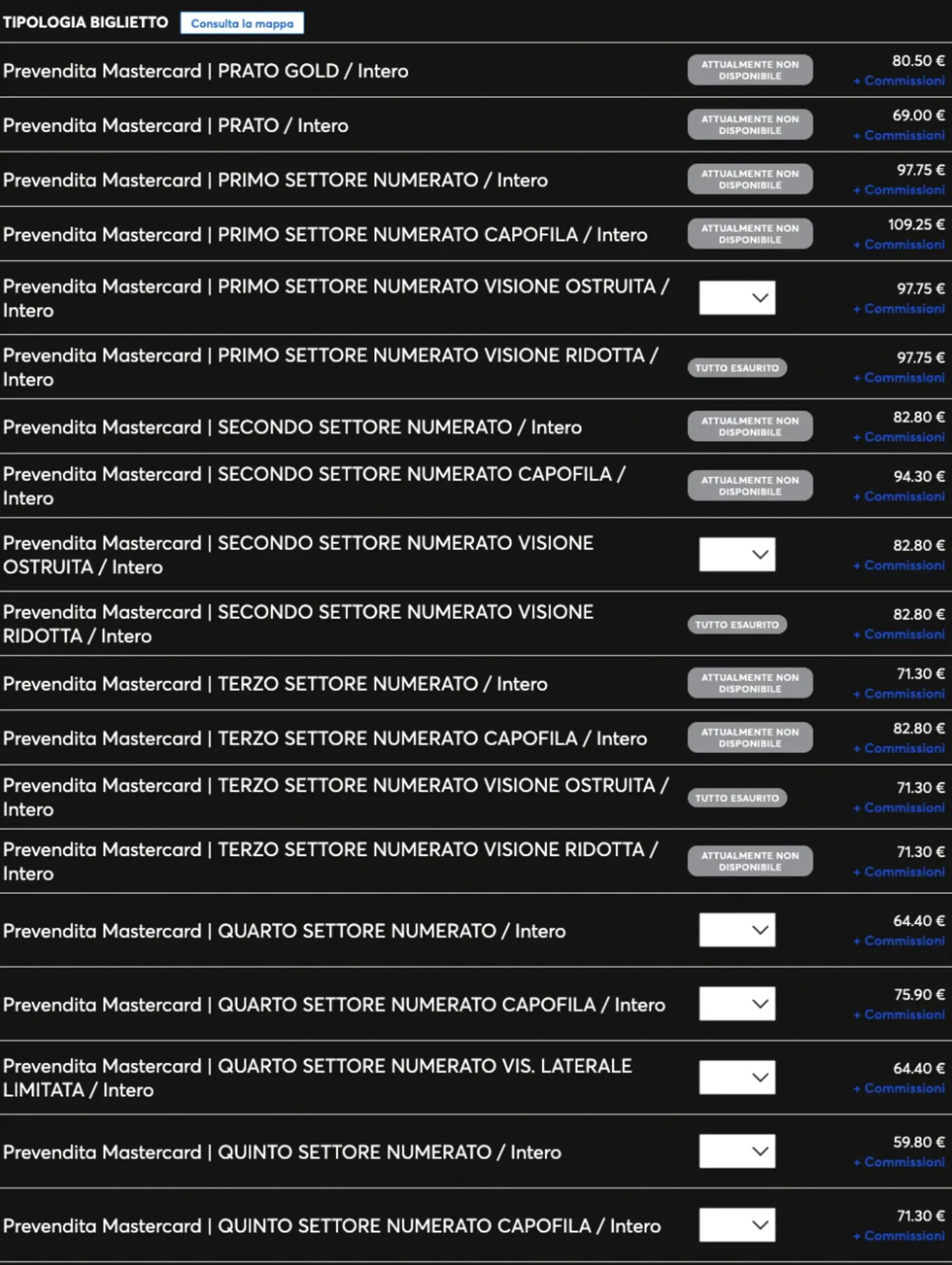Click Commissioni link for SECONDO SETTORE VISIONE RIDOTTA

click(899, 634)
